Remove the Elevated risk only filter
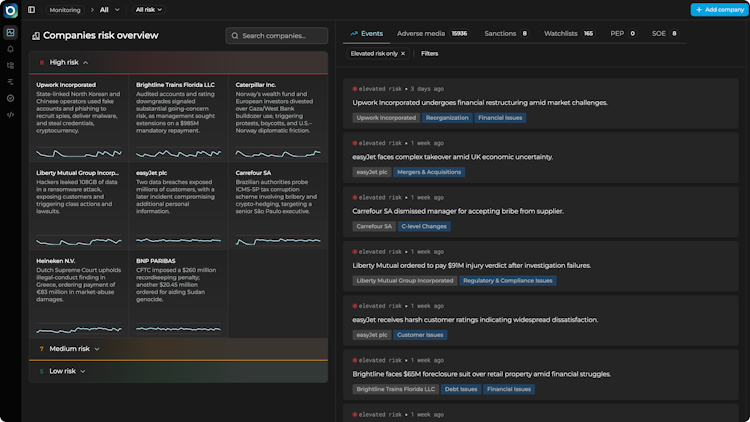This screenshot has height=422, width=750. 403,54
